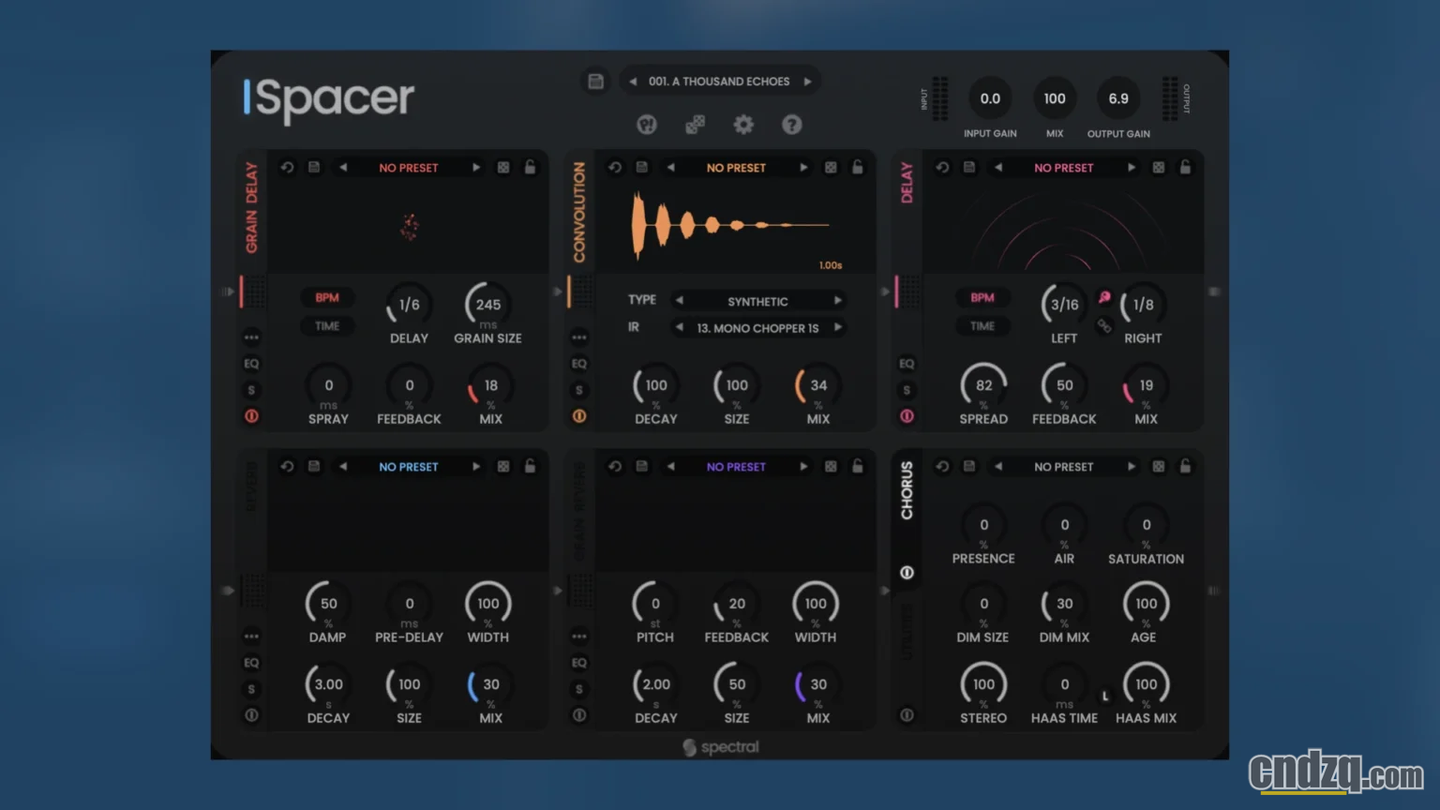Open Delay module EQ

coord(906,363)
